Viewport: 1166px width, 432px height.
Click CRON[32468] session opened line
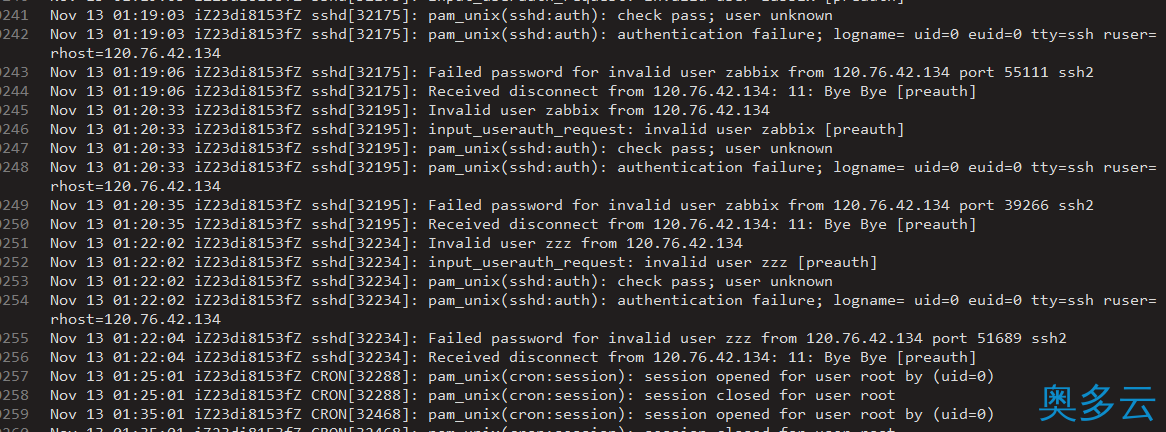pyautogui.click(x=522, y=414)
